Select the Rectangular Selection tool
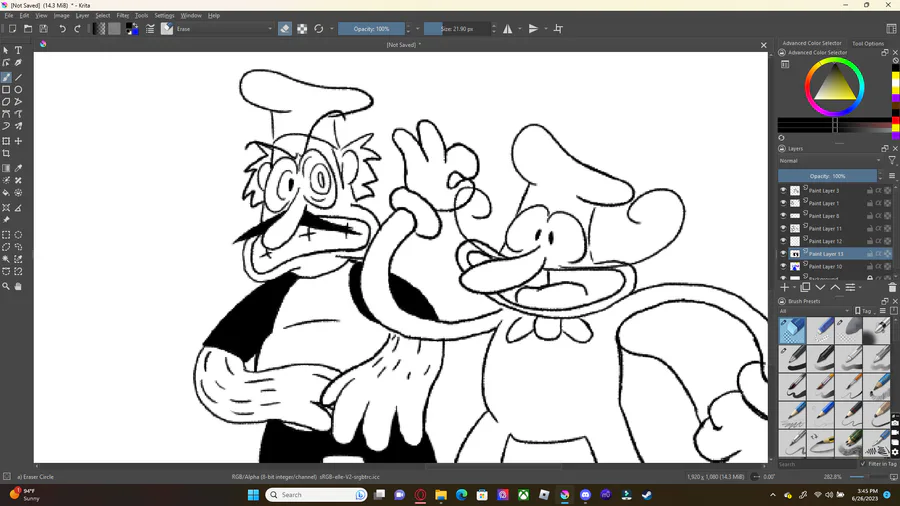 click(6, 235)
